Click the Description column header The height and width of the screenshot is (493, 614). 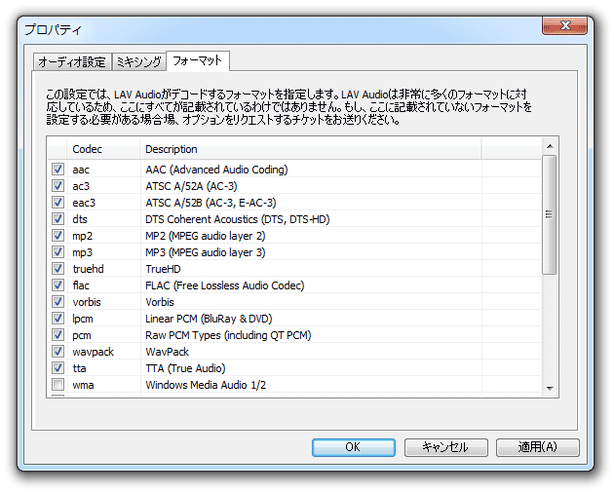(311, 149)
